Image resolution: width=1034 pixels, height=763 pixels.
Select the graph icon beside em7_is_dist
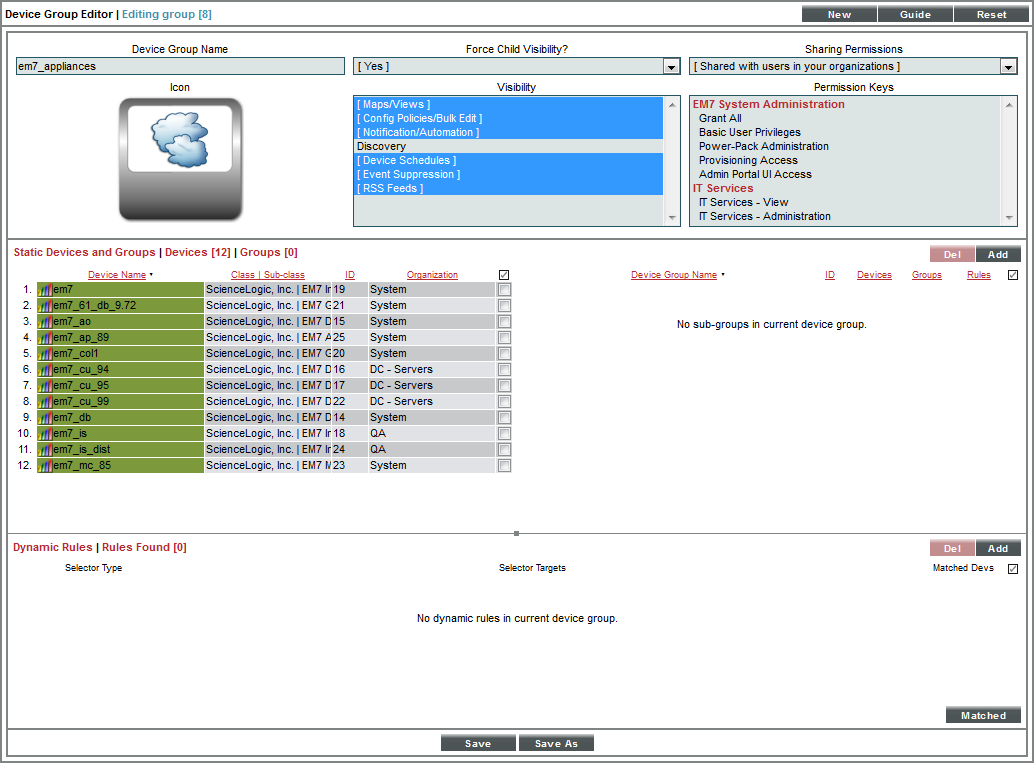click(45, 449)
